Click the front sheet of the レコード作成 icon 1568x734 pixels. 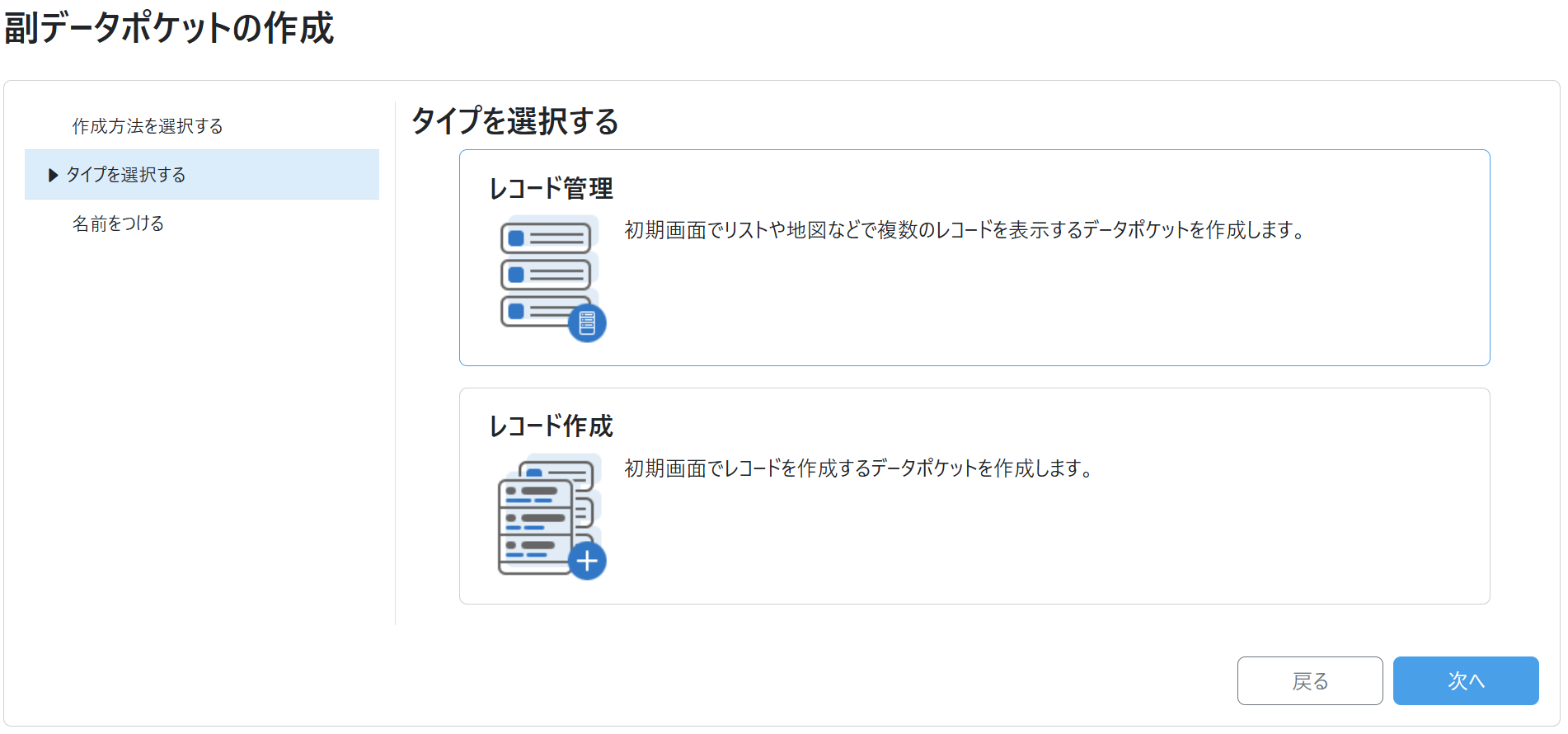tap(535, 526)
